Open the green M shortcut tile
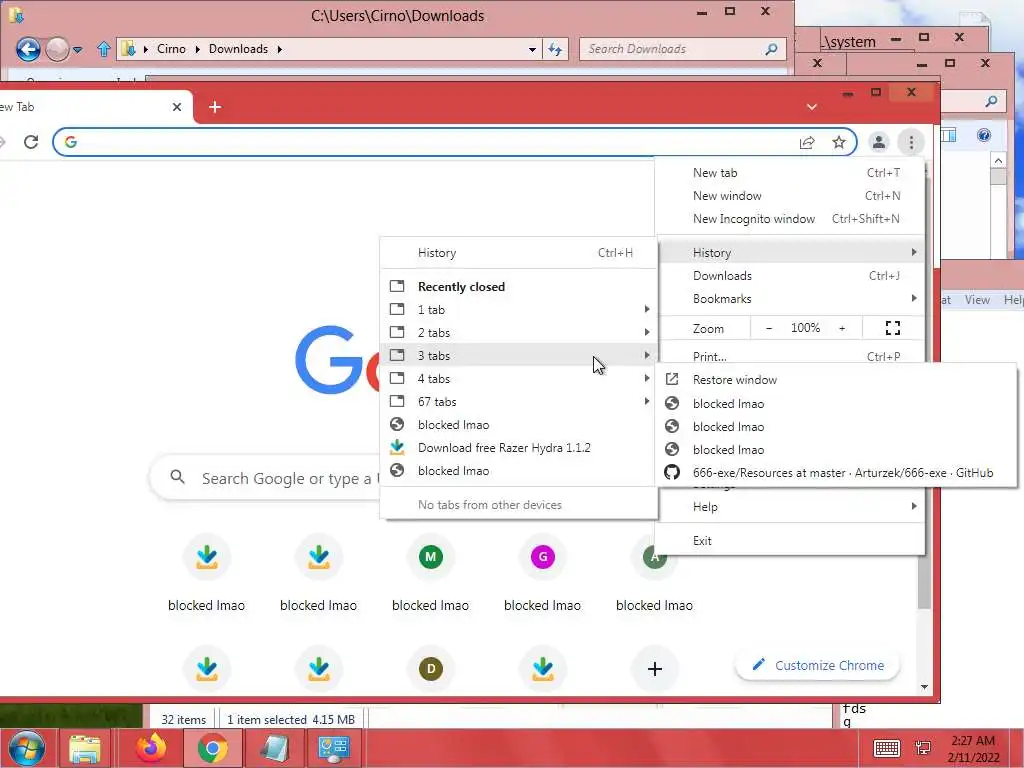1024x768 pixels. [430, 557]
